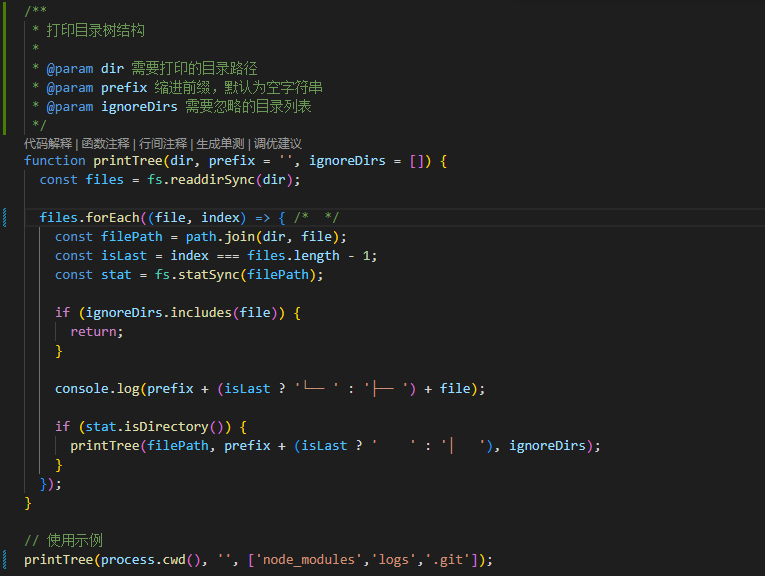
Task: Click the 'logs' string literal
Action: 394,560
